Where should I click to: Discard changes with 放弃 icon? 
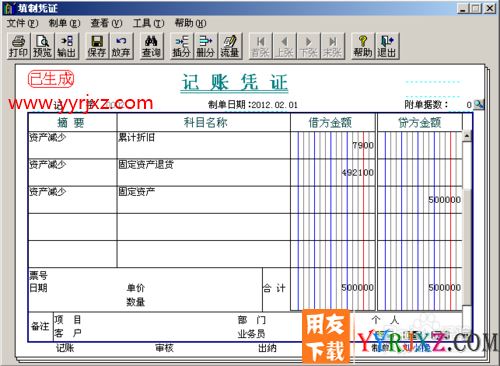[x=121, y=46]
